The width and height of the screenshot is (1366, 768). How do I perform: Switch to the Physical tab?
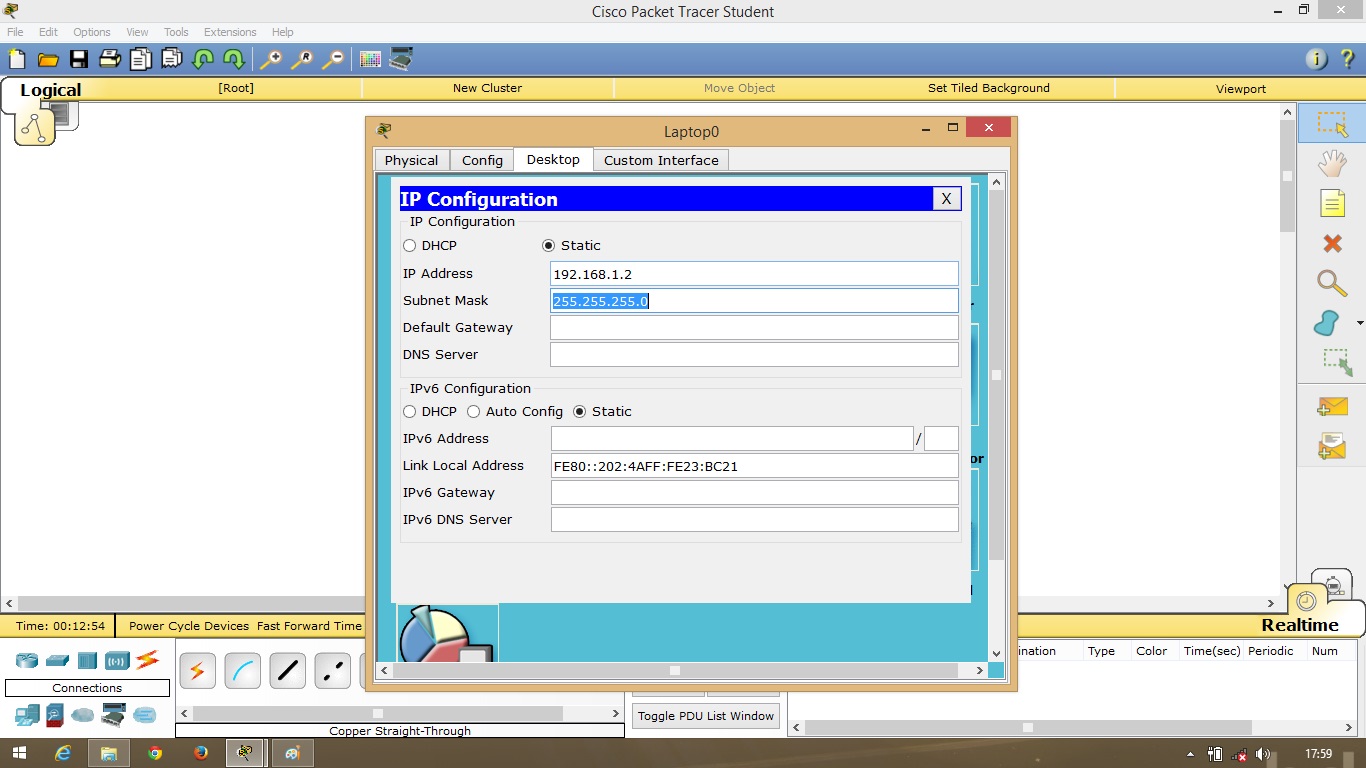click(x=411, y=160)
